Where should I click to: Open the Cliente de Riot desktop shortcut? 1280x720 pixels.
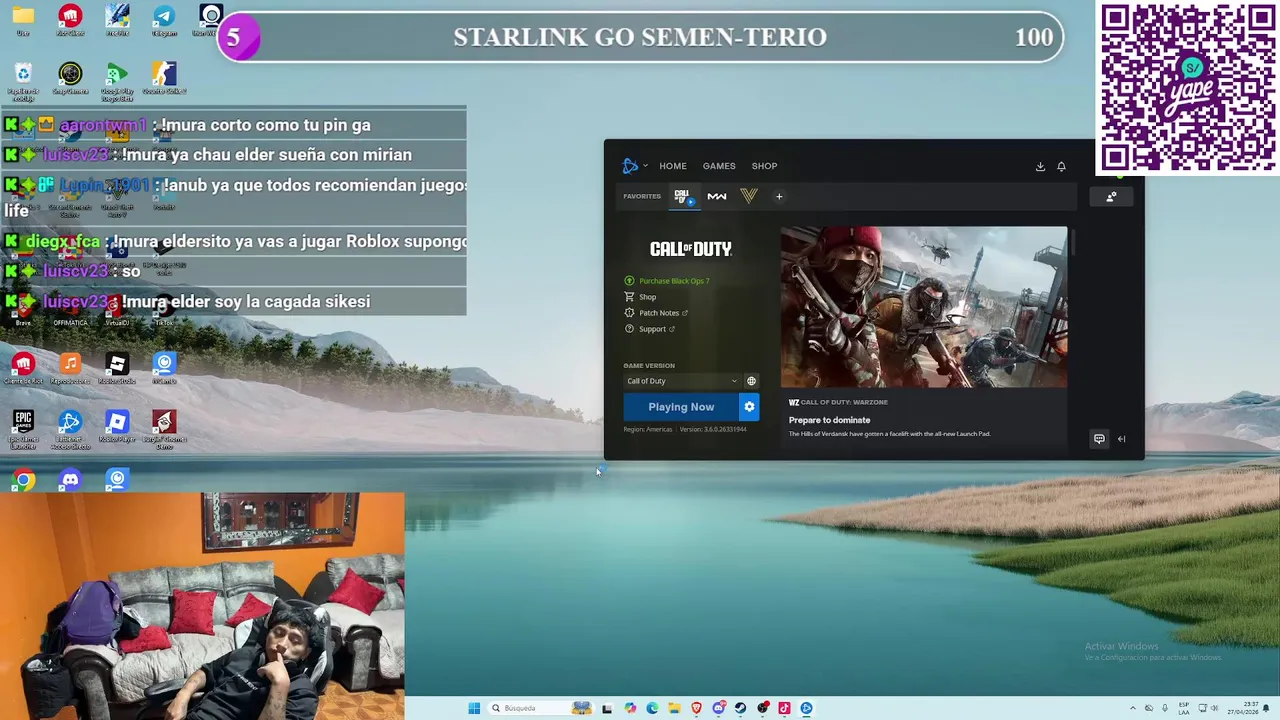point(23,368)
